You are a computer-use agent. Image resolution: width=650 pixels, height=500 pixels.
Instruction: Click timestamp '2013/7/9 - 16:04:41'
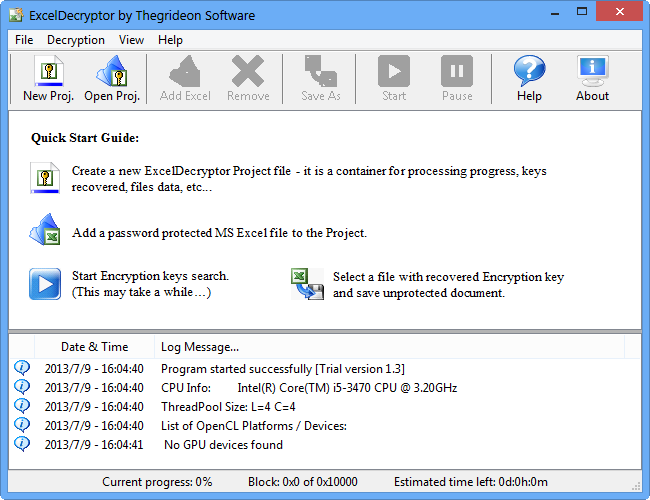[x=94, y=445]
